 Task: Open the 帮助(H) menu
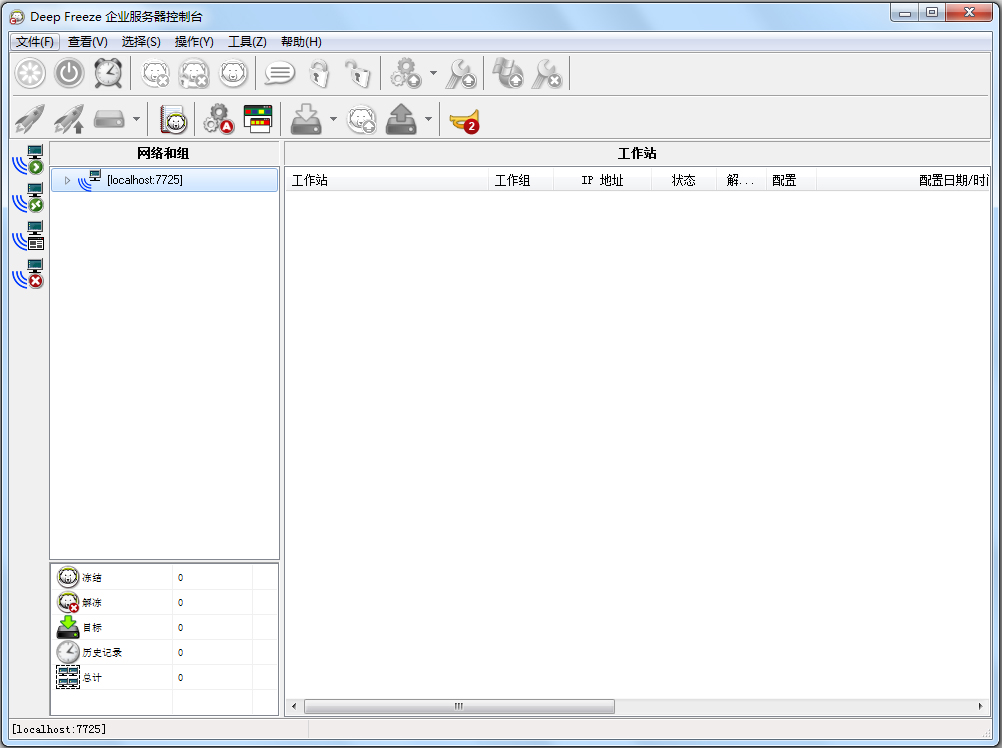pyautogui.click(x=301, y=42)
